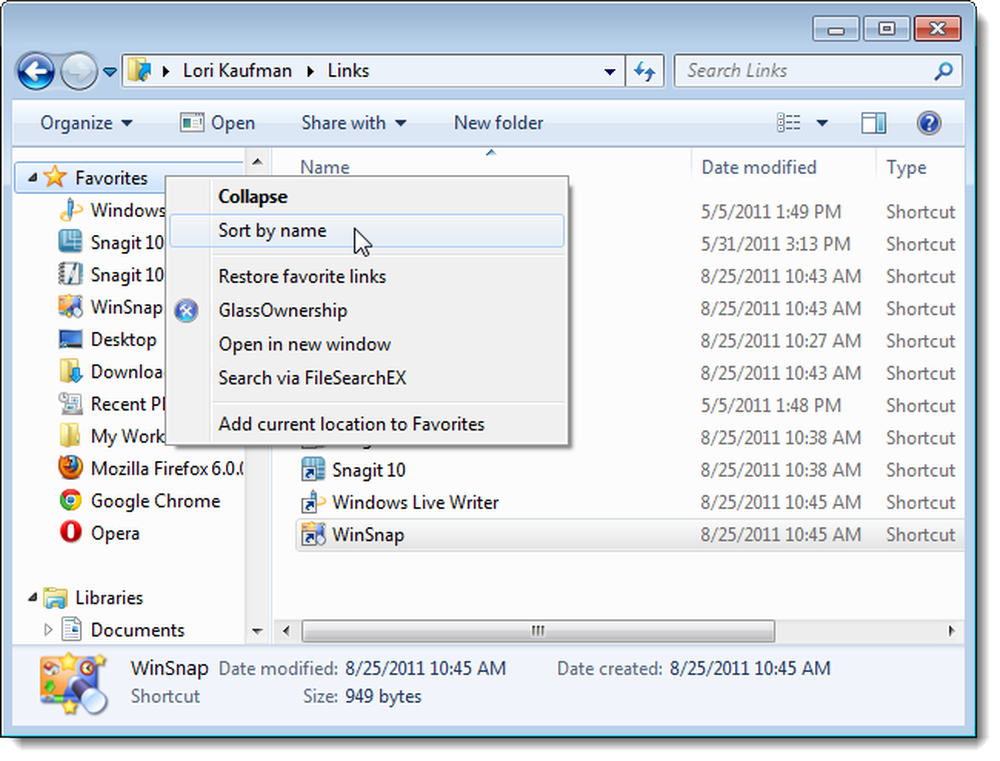The height and width of the screenshot is (761, 1000).
Task: Click the GlassOwnership menu icon
Action: 187,311
